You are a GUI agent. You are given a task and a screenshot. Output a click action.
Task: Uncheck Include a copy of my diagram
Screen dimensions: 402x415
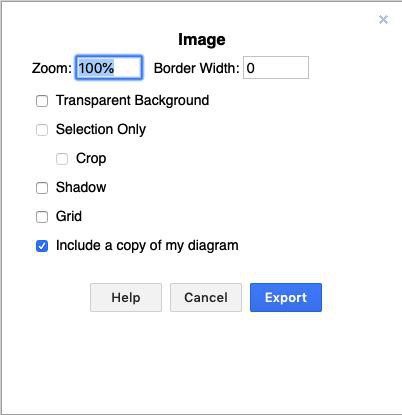[x=42, y=246]
